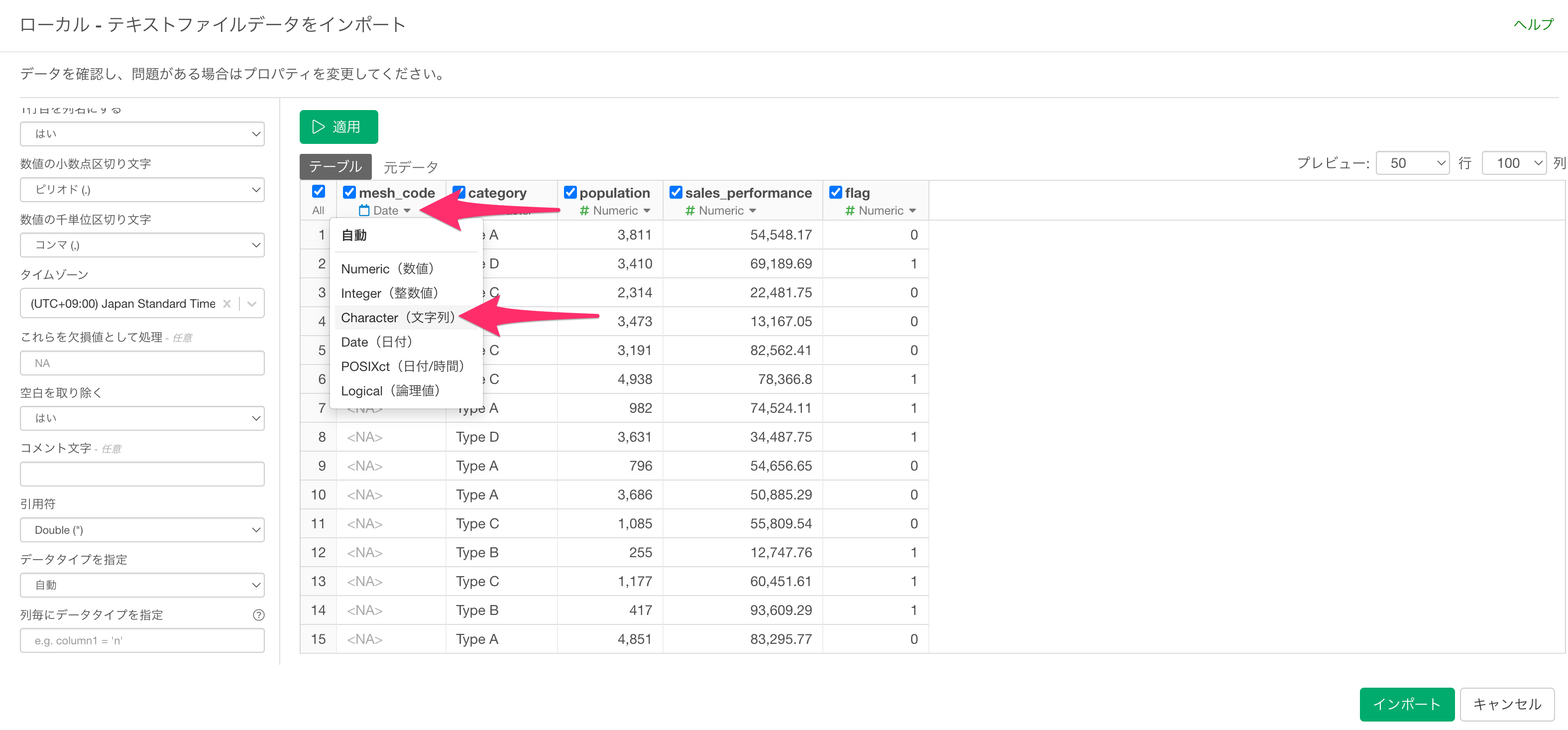
Task: Click the calendar Date icon under mesh_code
Action: tap(364, 211)
